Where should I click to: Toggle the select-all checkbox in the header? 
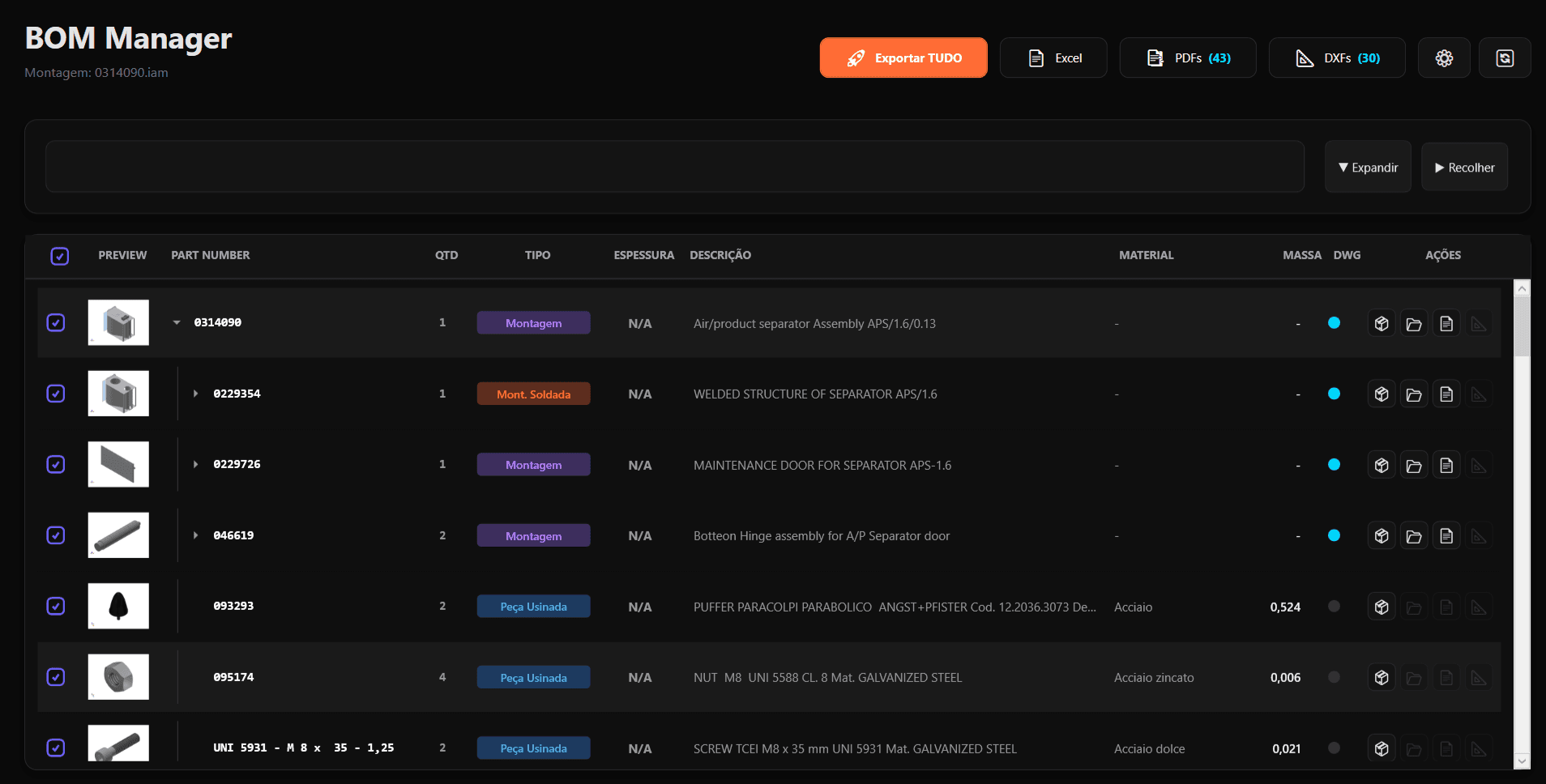click(60, 256)
